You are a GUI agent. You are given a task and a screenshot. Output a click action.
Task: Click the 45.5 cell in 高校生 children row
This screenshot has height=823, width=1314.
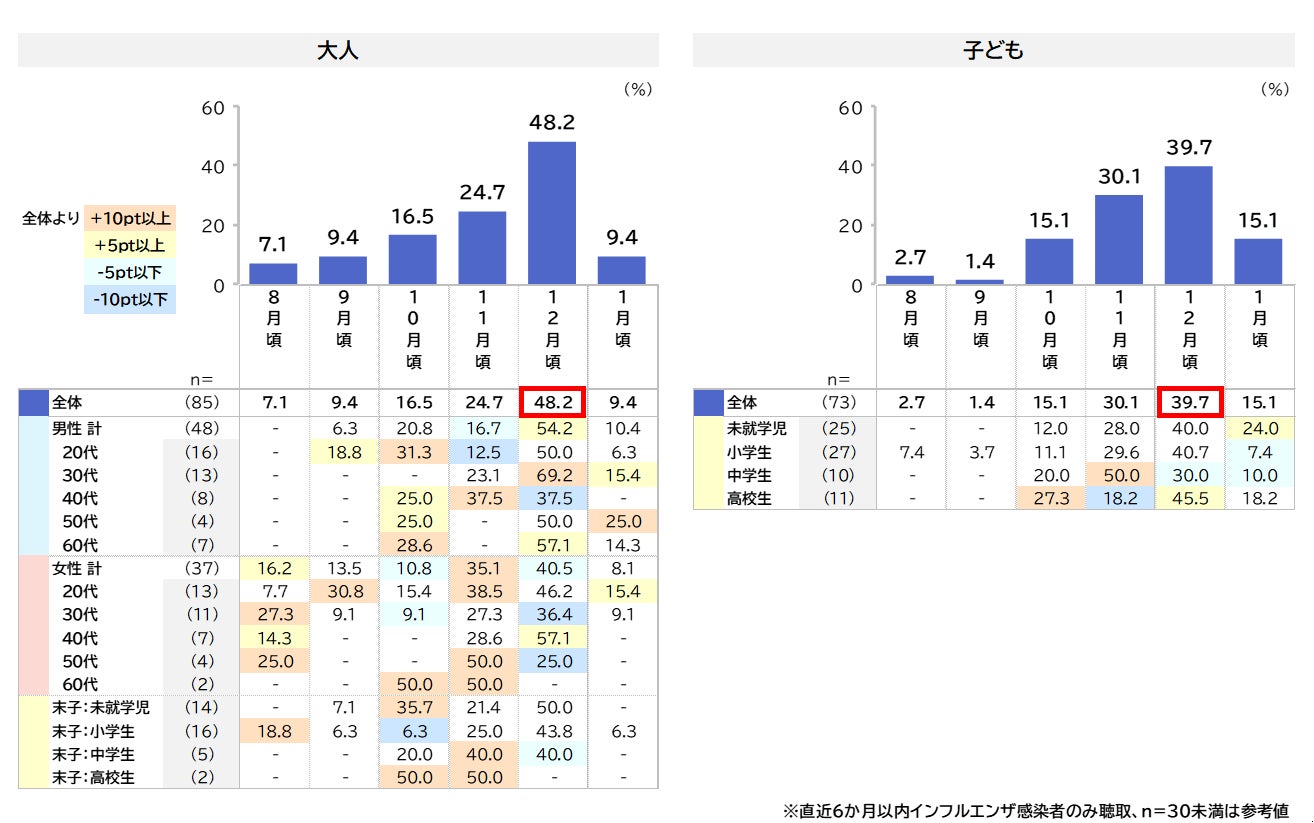click(x=1189, y=498)
